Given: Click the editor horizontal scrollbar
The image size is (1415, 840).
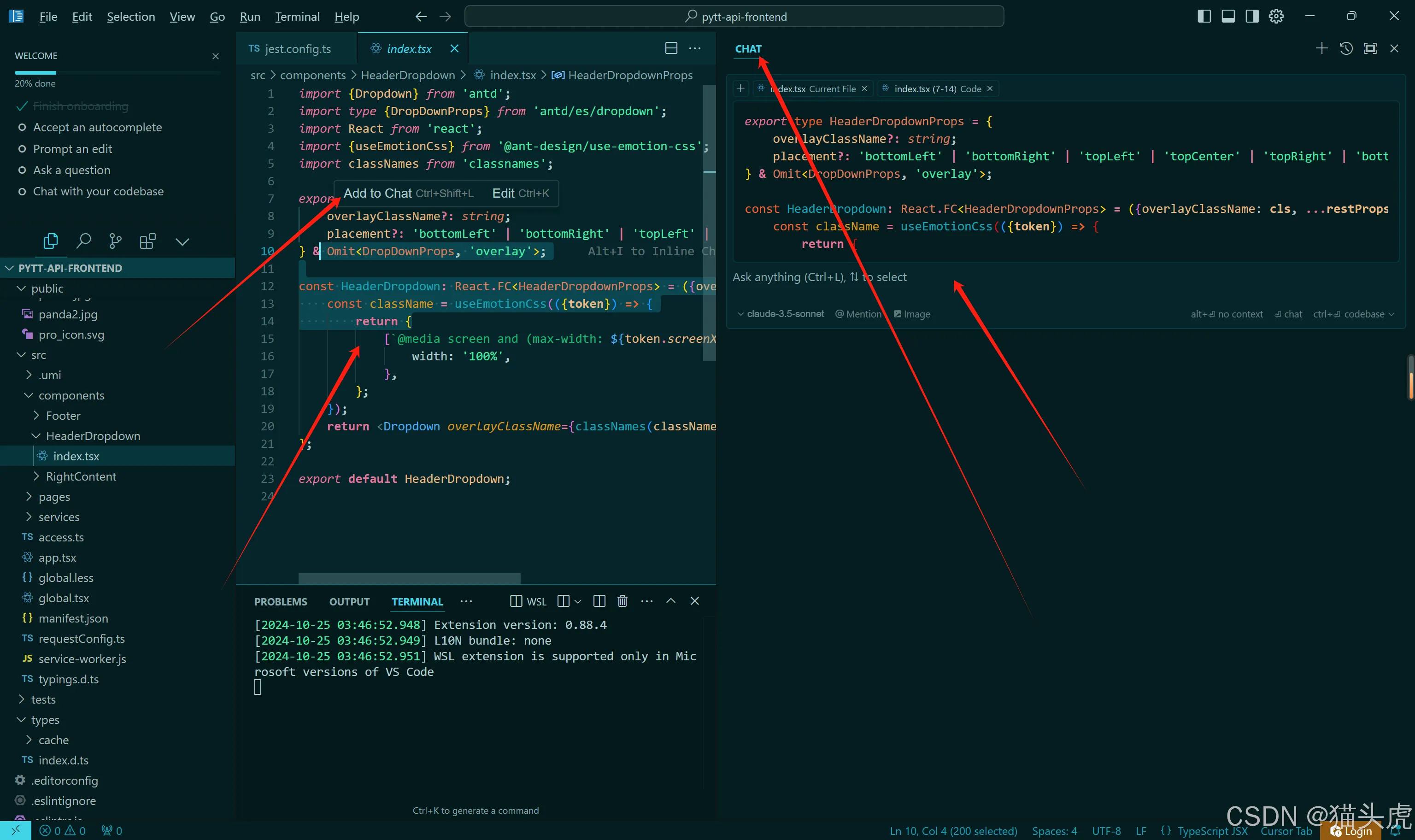Looking at the screenshot, I should (x=409, y=578).
